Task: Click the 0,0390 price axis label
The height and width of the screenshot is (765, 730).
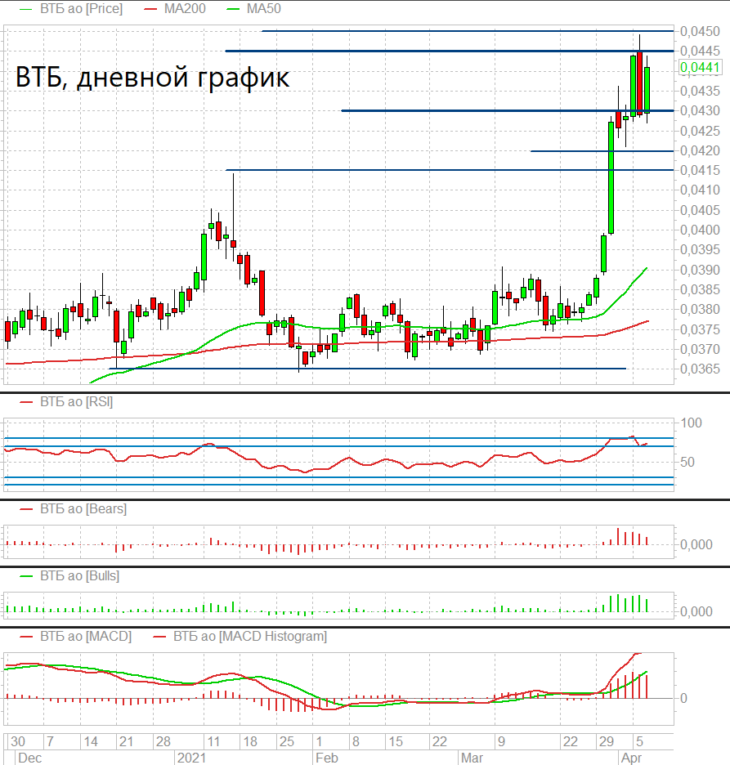Action: coord(700,270)
